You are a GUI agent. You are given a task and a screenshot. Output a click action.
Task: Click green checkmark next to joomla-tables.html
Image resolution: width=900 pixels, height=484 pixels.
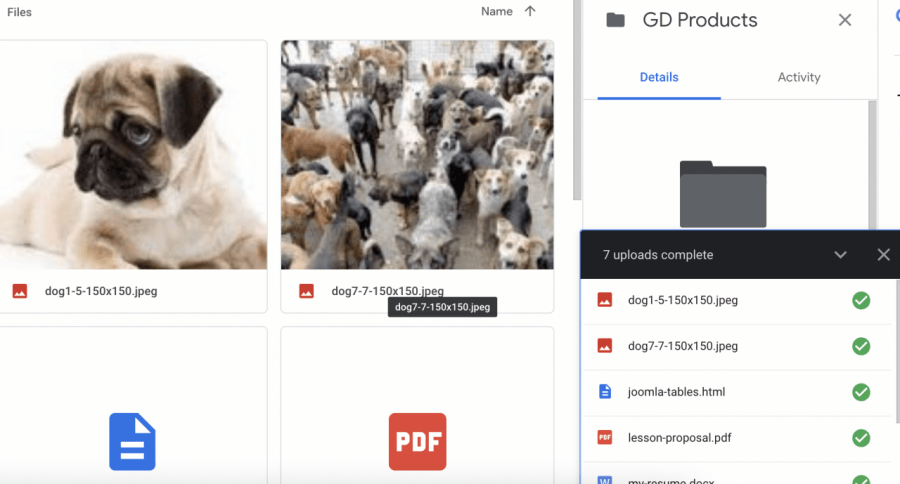pos(860,392)
